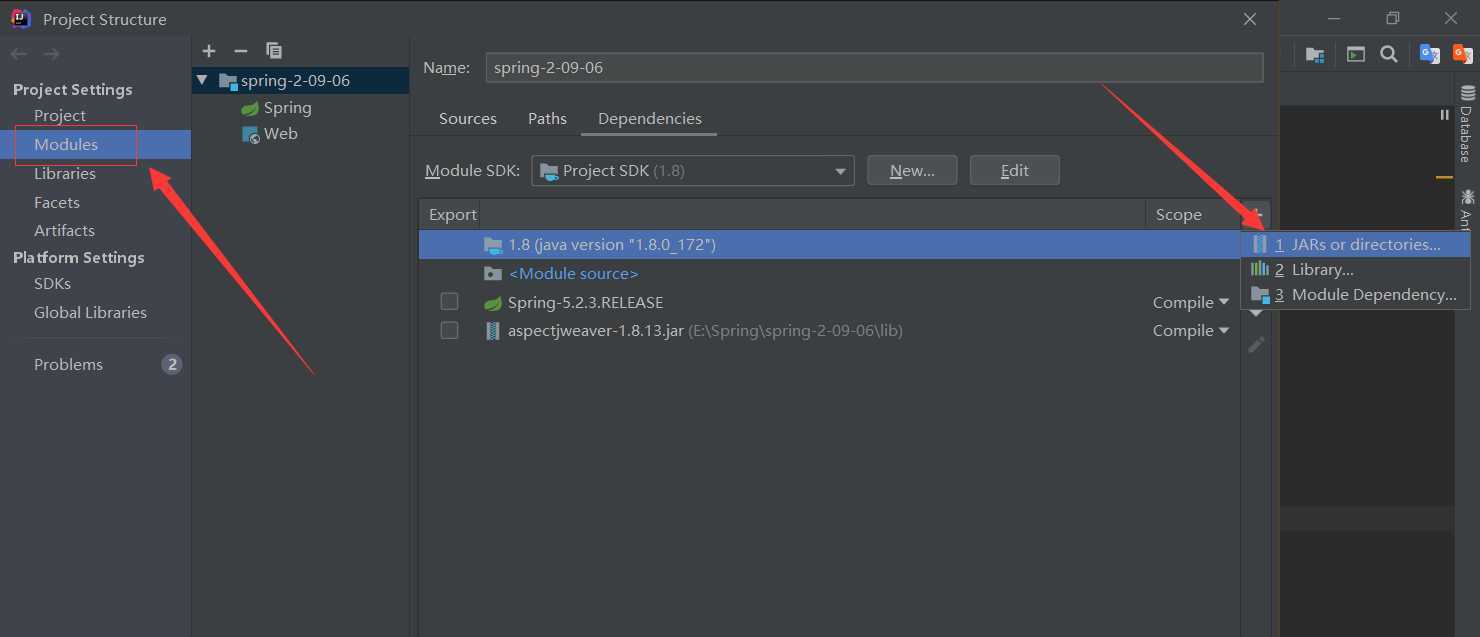Click the edit dependency pencil icon

pos(1256,345)
